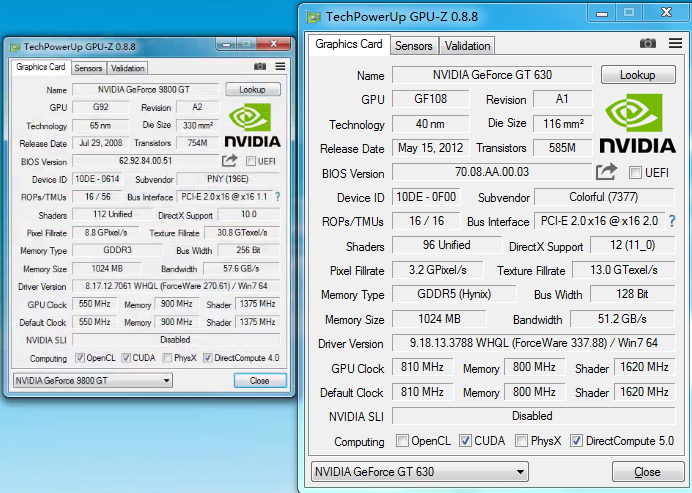
Task: Click Bandwidth value 57.6 GB/s
Action: [x=241, y=269]
